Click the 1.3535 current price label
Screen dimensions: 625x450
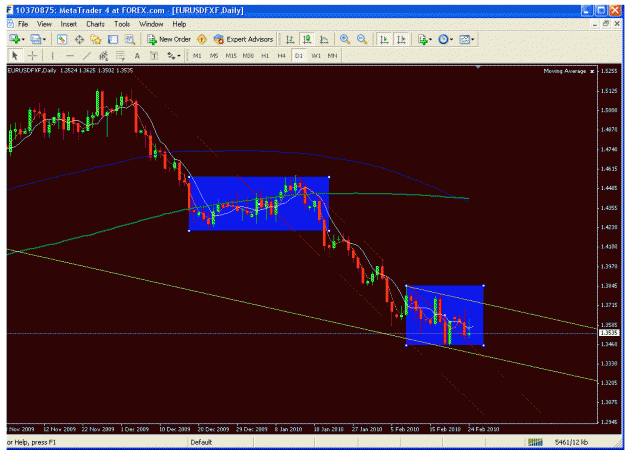(x=609, y=333)
